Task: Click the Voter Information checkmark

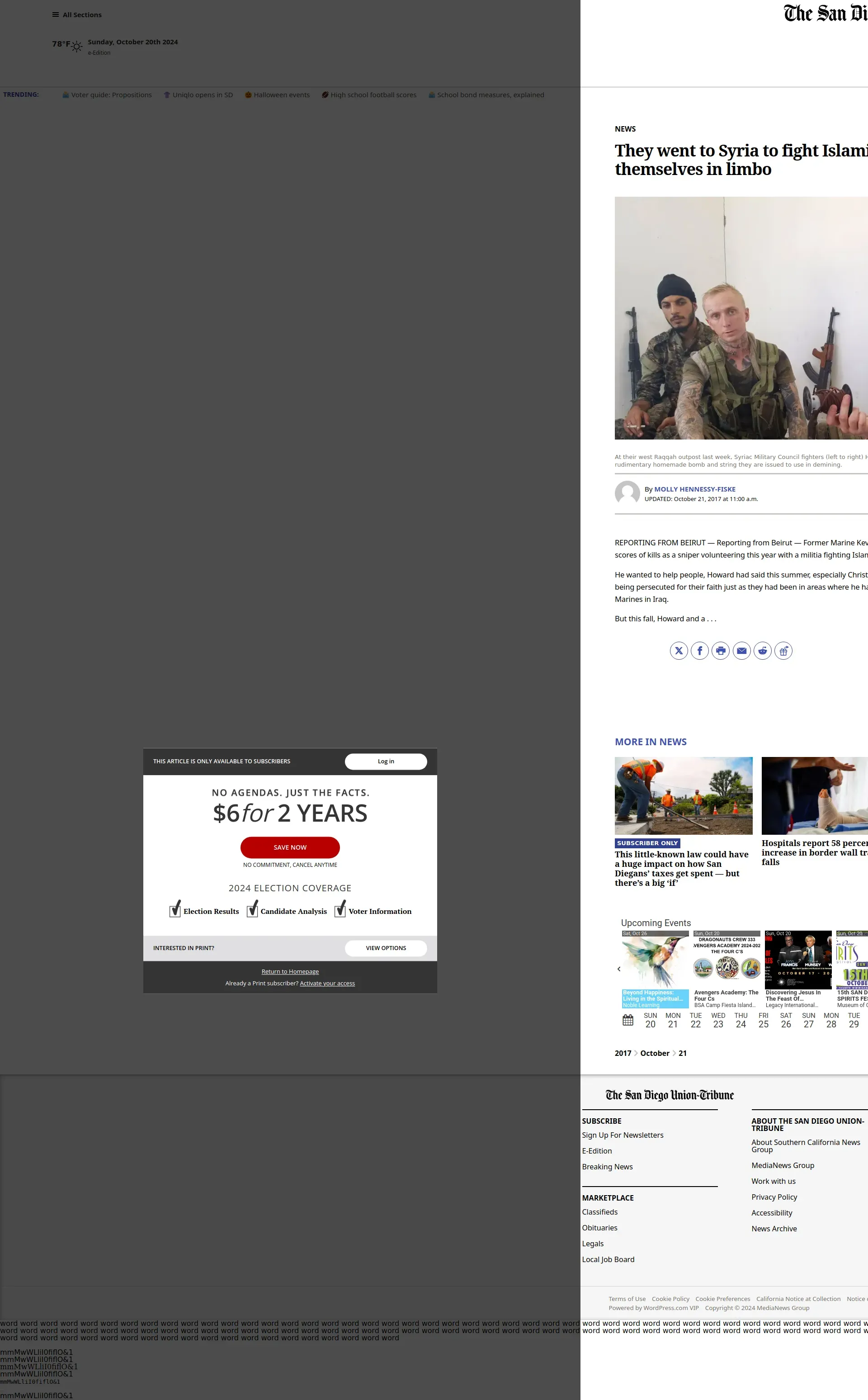Action: (x=340, y=910)
